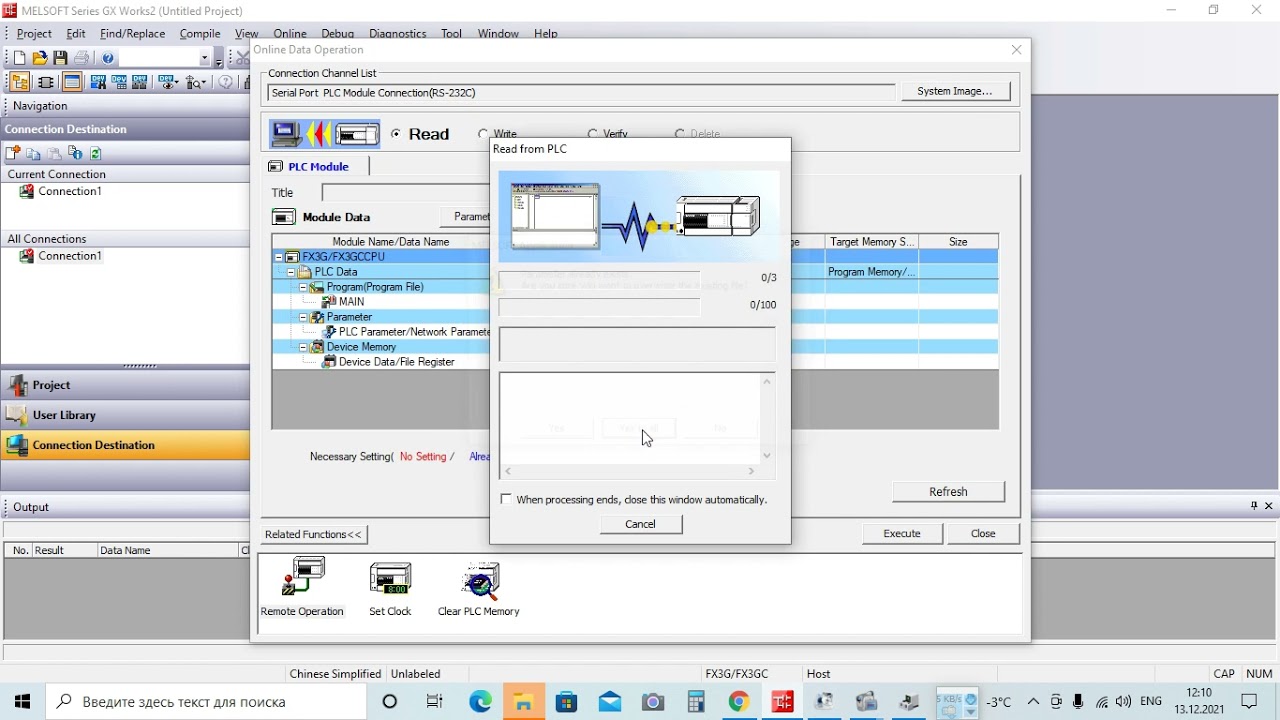
Task: Click the green refresh connection icon
Action: [96, 153]
